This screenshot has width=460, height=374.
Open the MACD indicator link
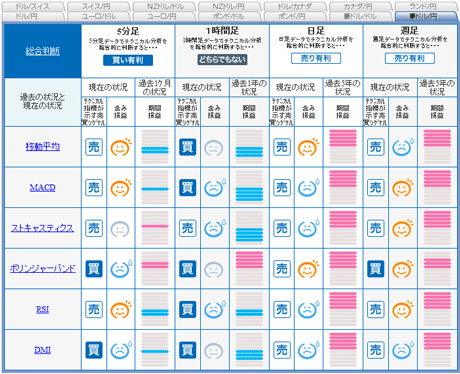pyautogui.click(x=43, y=188)
